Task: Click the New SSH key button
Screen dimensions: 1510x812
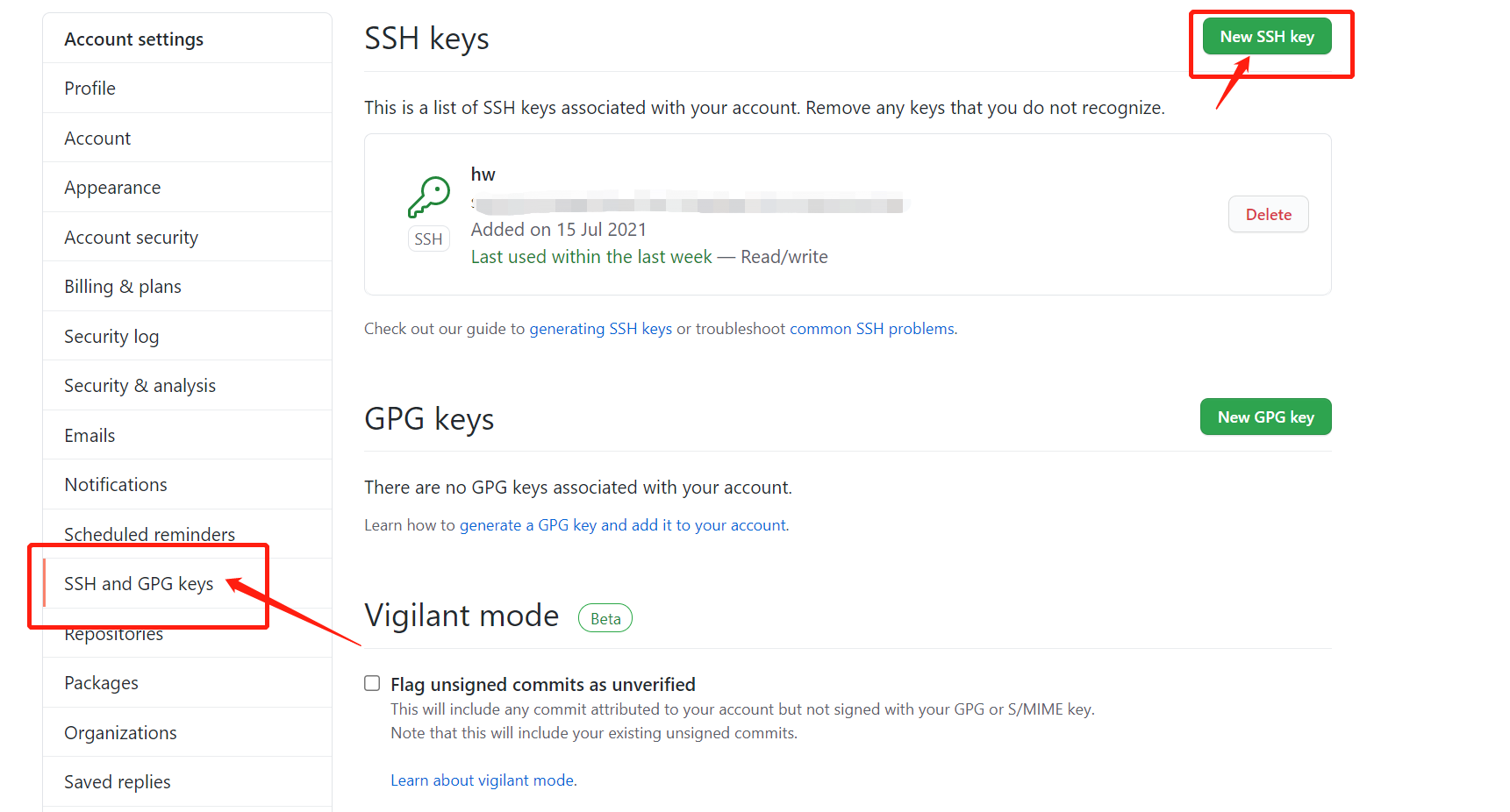Action: (x=1267, y=37)
